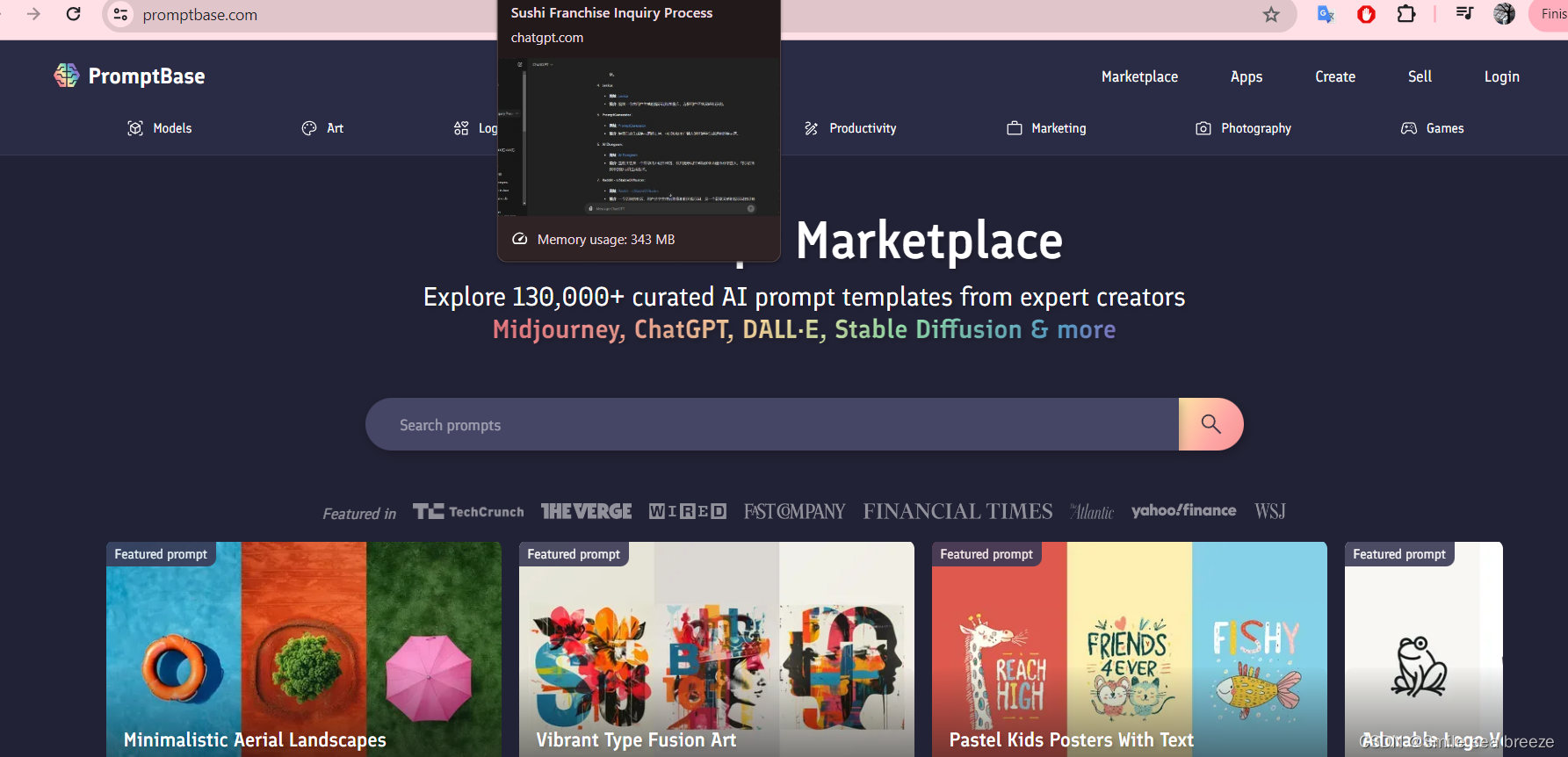This screenshot has width=1568, height=757.
Task: Click the browser forward arrow
Action: [33, 14]
